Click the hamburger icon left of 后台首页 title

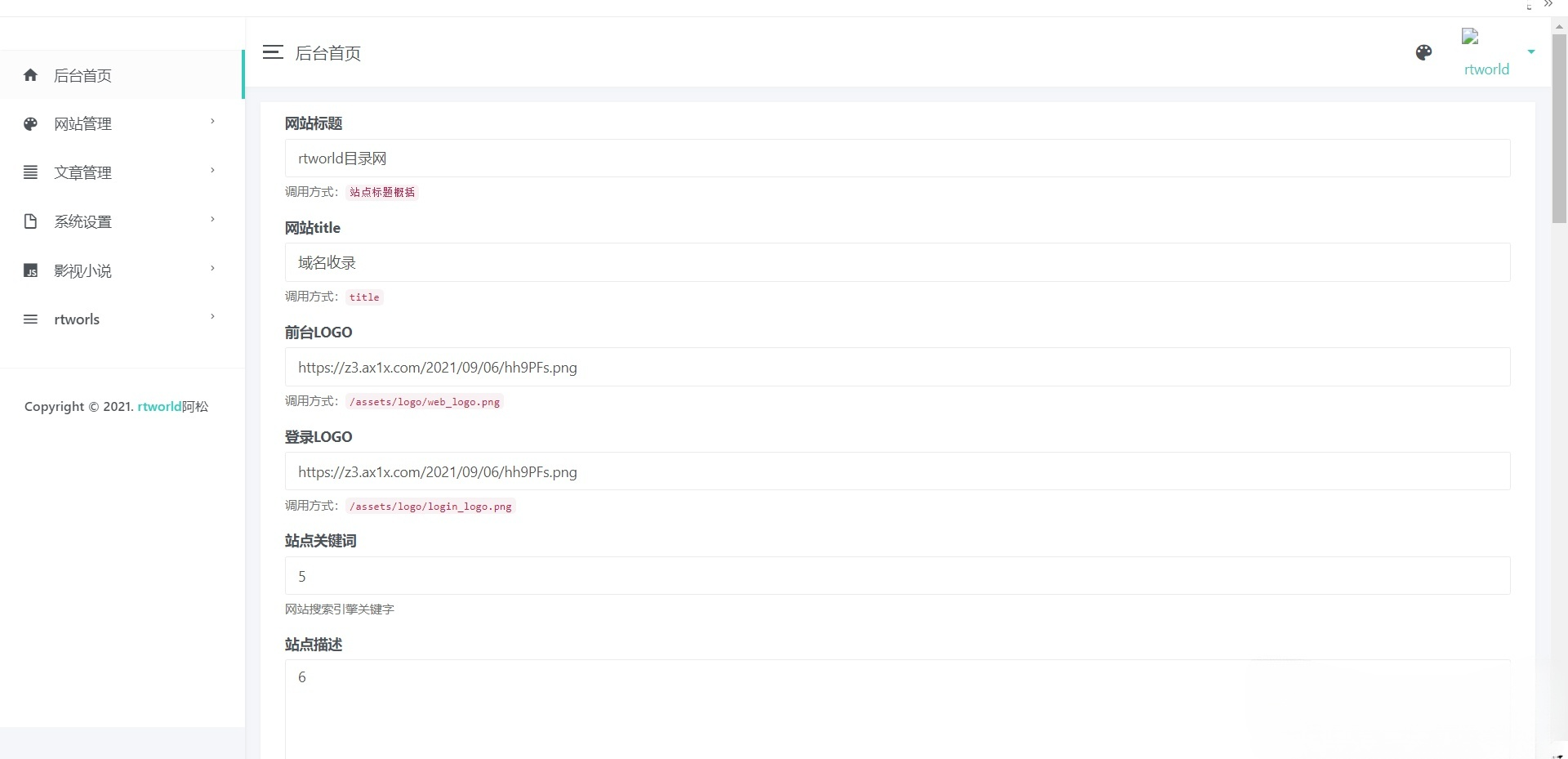coord(272,51)
